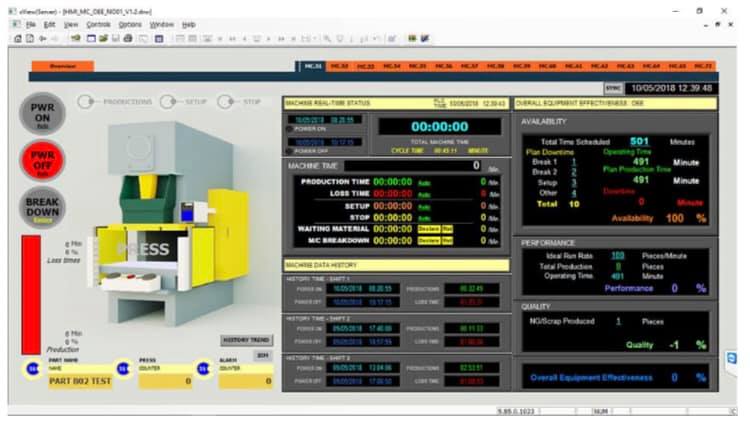Click the 00:00:00 total machine time display
Screen dimensions: 750x423
point(440,127)
